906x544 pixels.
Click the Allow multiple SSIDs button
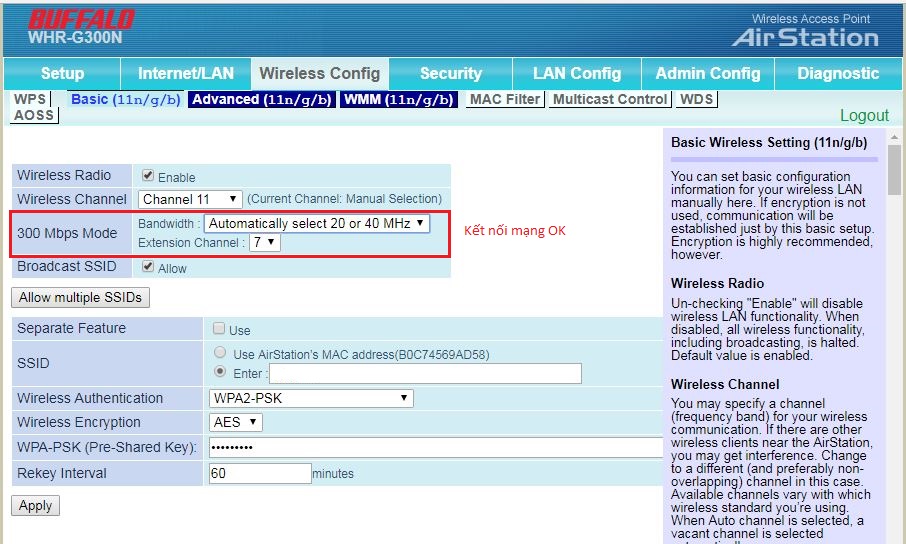80,298
